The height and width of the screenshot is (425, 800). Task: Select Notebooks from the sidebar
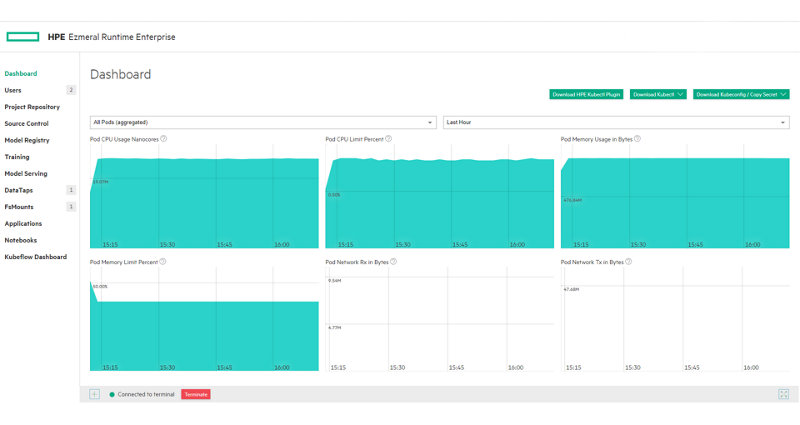pos(21,240)
